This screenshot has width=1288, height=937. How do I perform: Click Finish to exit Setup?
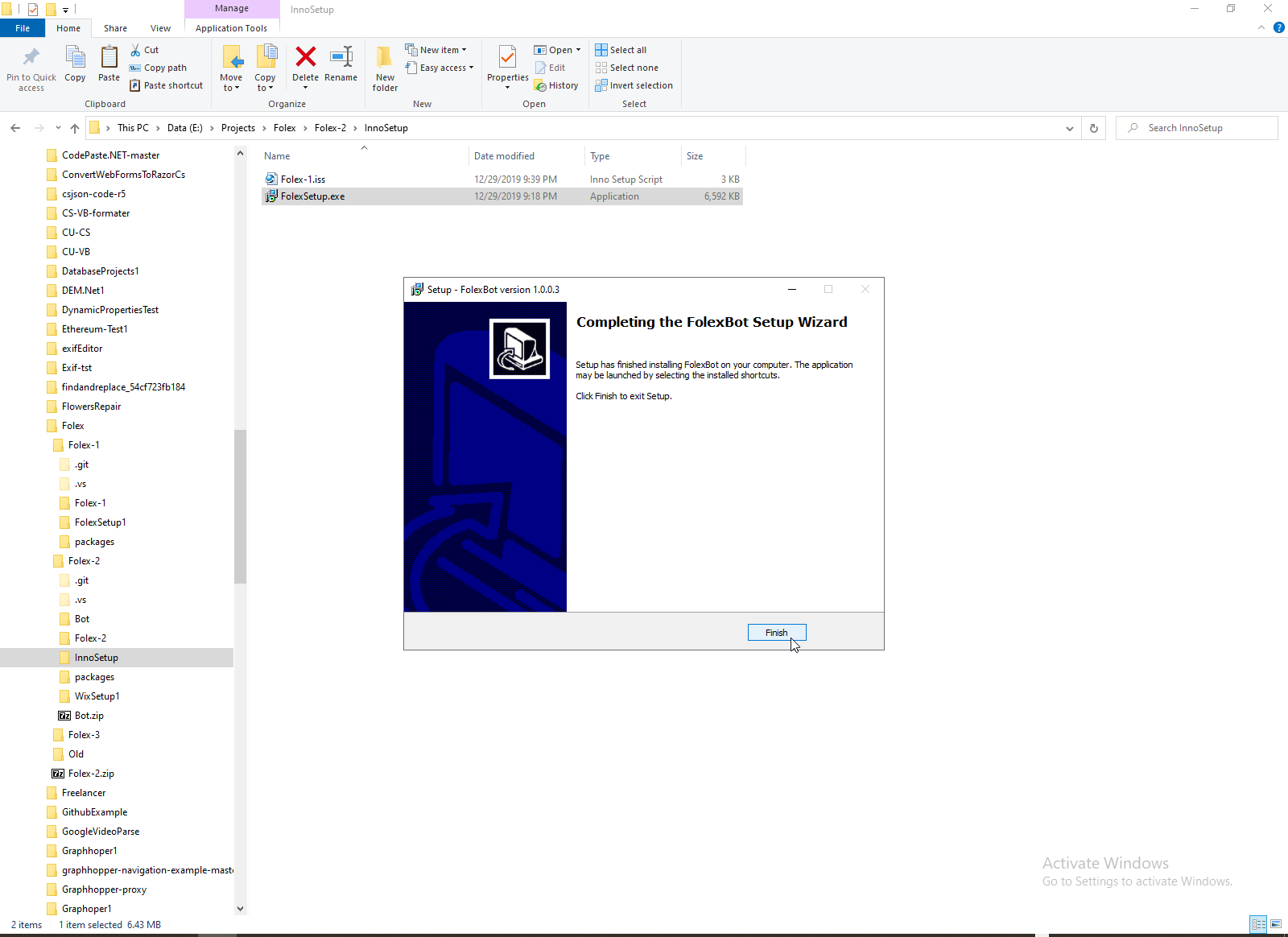[x=777, y=633]
